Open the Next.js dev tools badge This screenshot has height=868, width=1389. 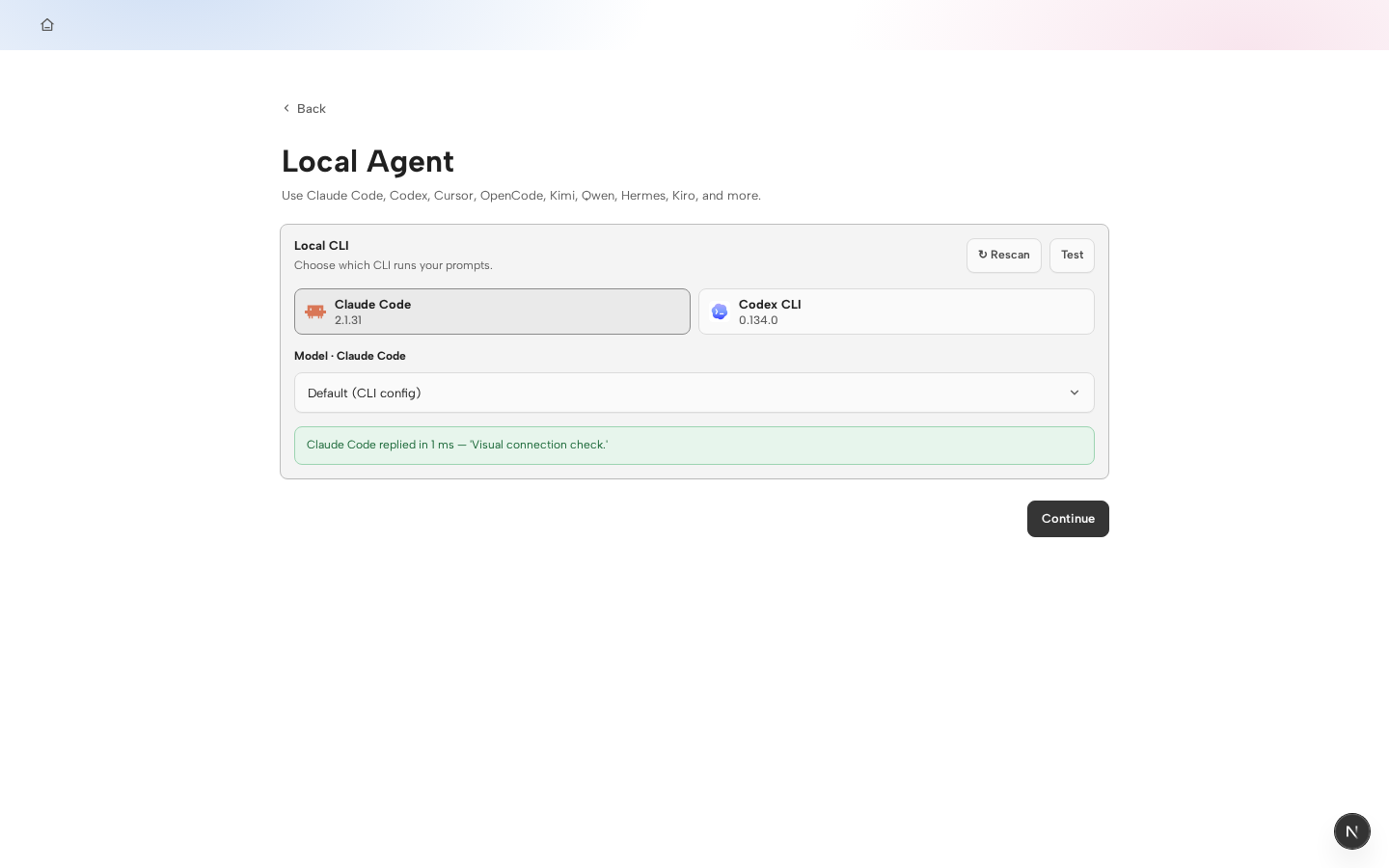[x=1352, y=831]
